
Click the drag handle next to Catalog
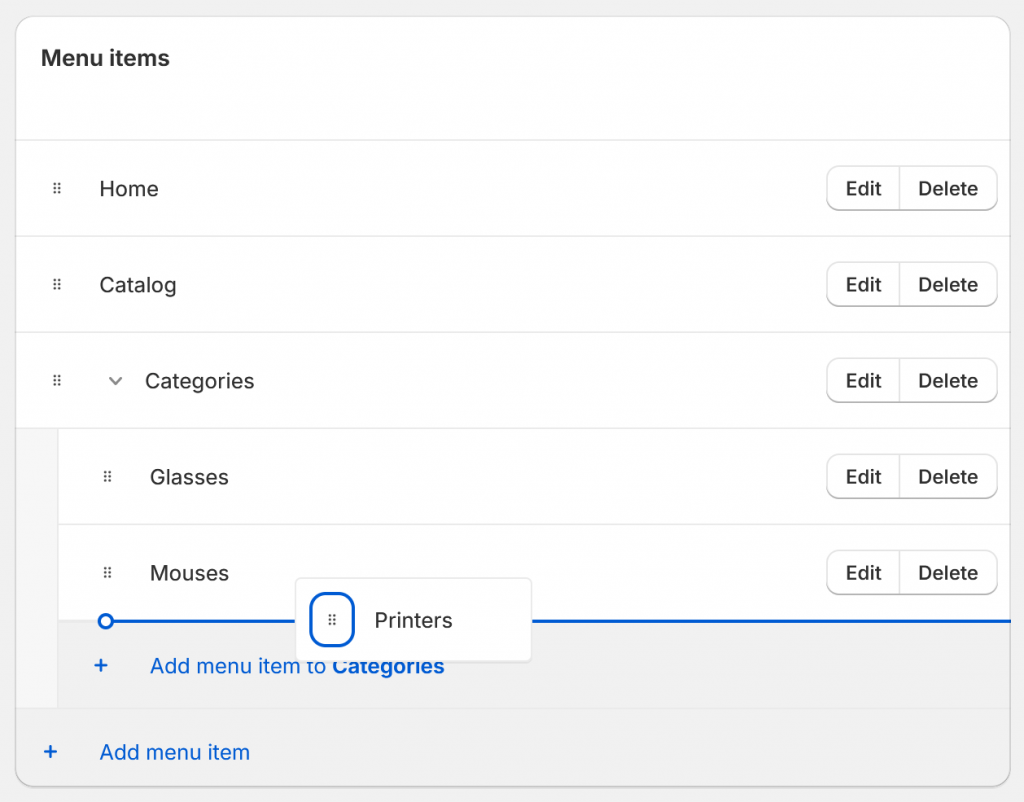(x=56, y=284)
